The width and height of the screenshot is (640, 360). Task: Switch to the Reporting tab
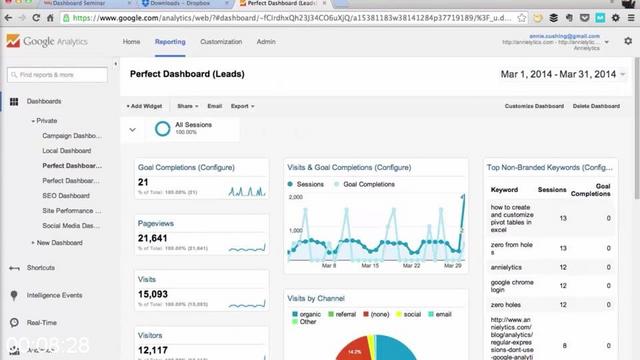(170, 42)
